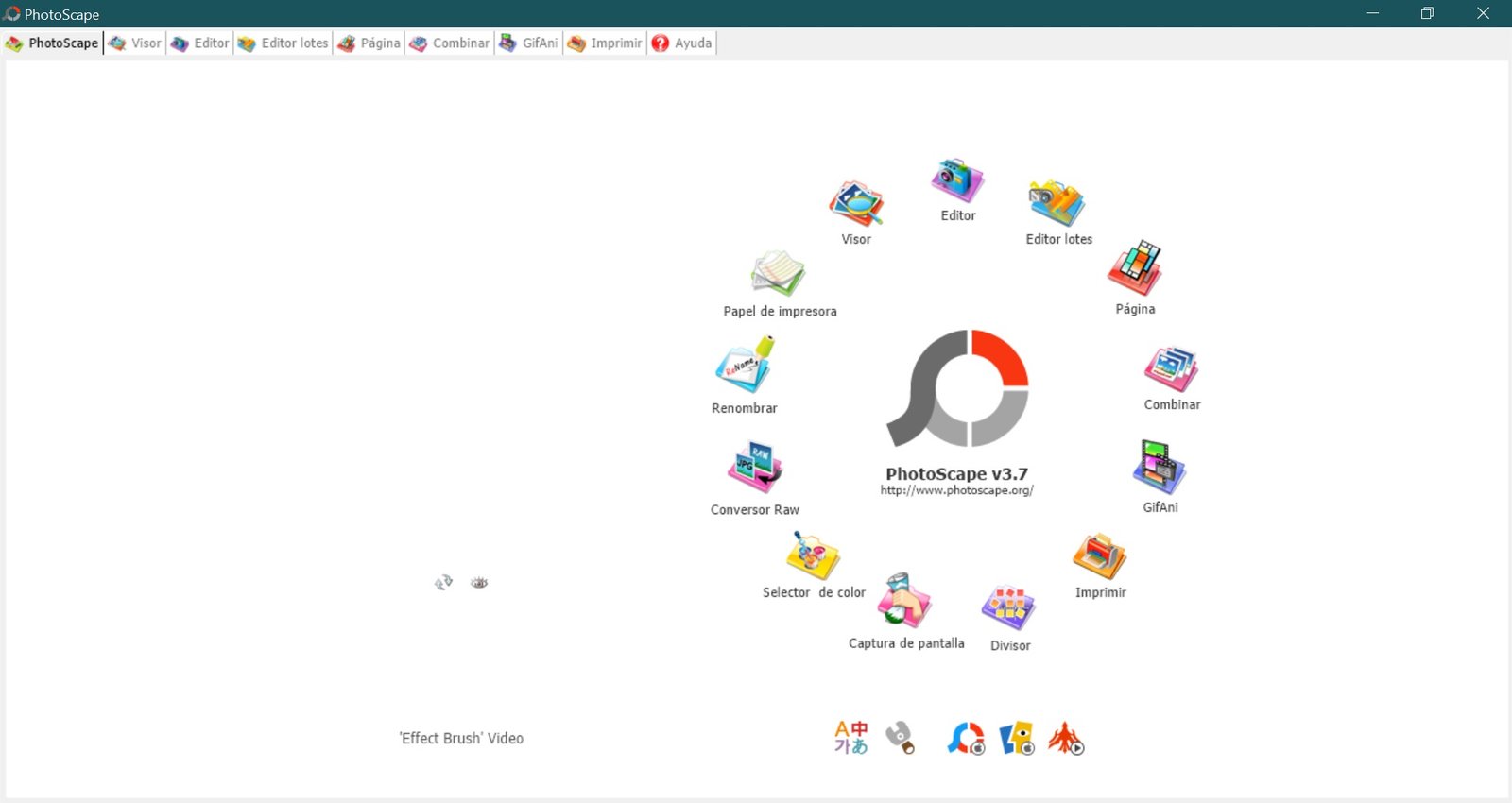Switch to the Editor tab
The width and height of the screenshot is (1512, 803).
coord(200,43)
